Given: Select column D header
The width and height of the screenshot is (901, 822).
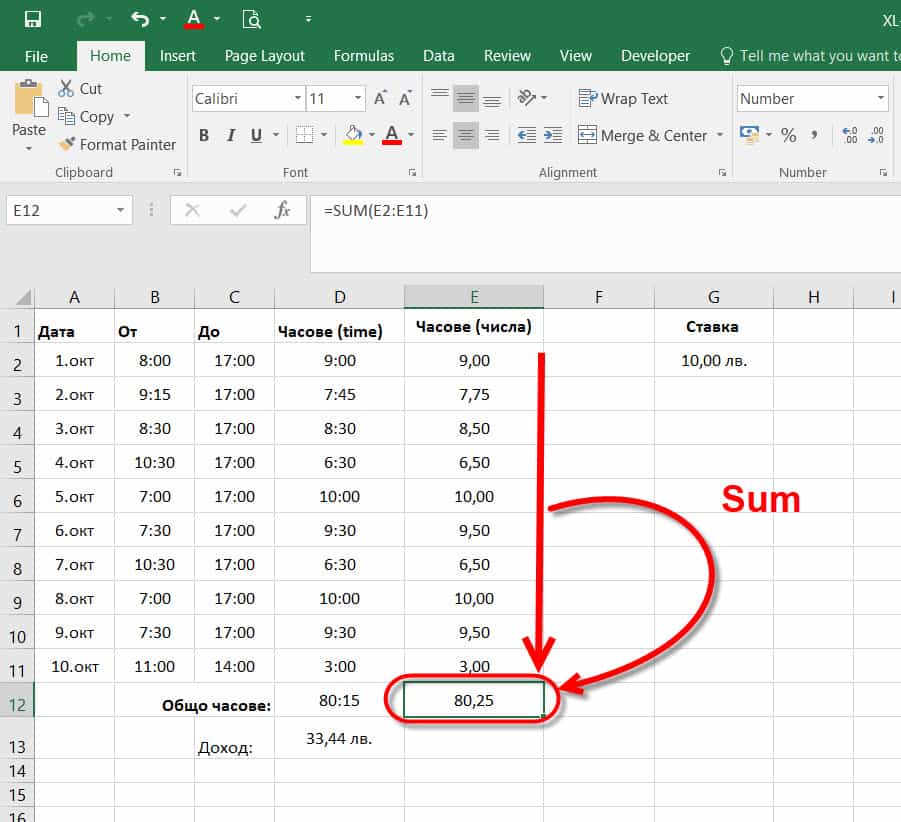Looking at the screenshot, I should 340,297.
